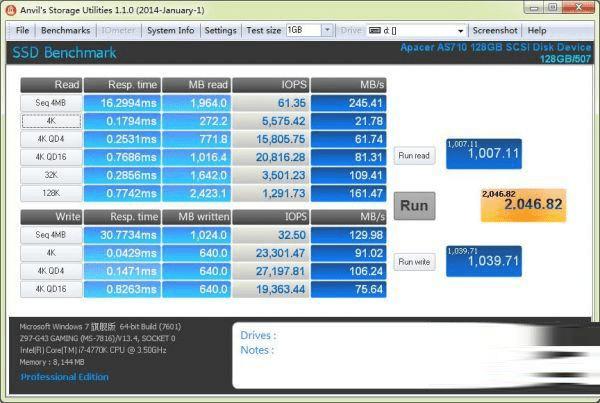600x403 pixels.
Task: Click the Apacer AS710 128GB device name
Action: pos(496,47)
